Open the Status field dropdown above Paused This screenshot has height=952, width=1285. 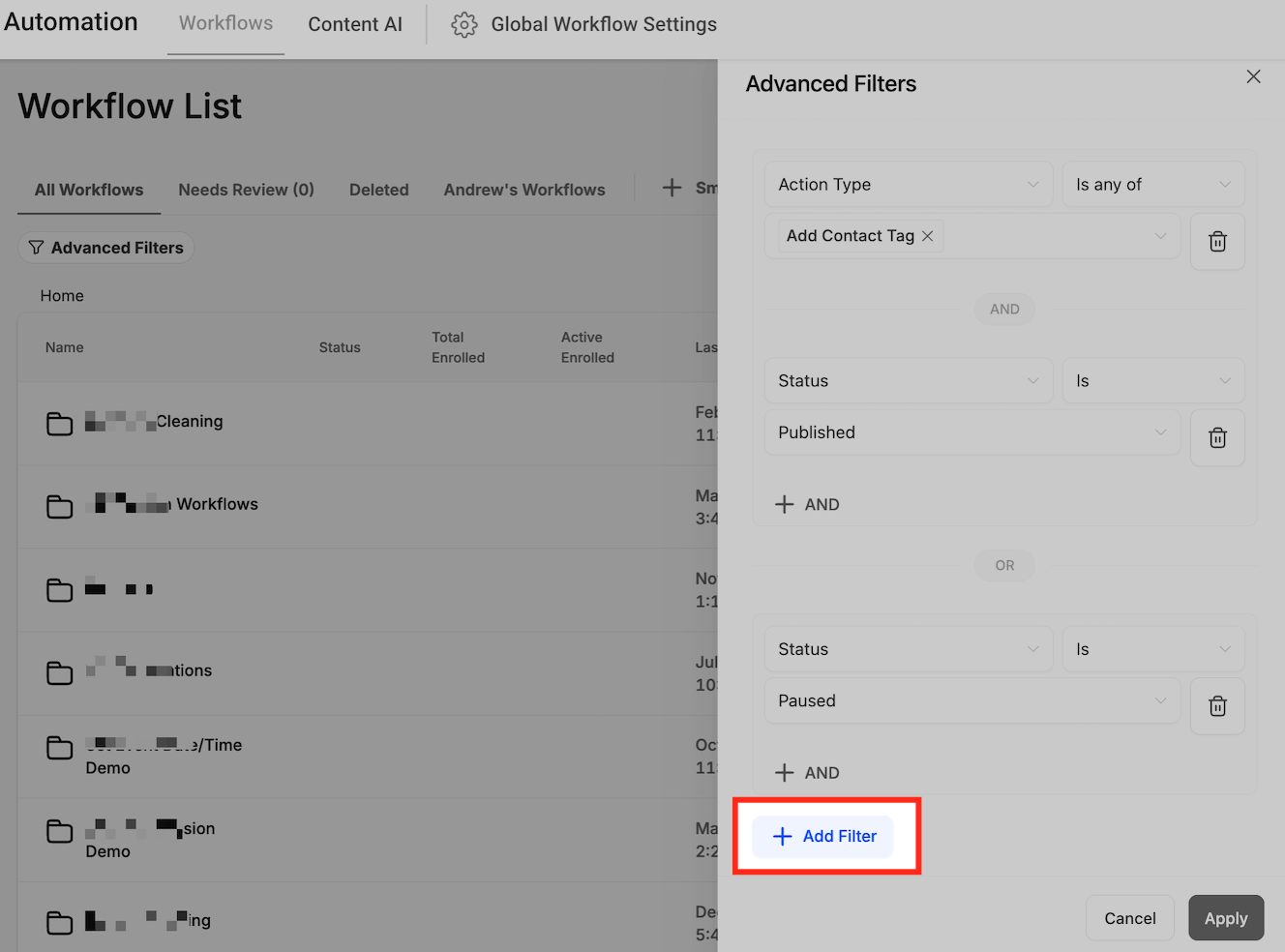(909, 649)
